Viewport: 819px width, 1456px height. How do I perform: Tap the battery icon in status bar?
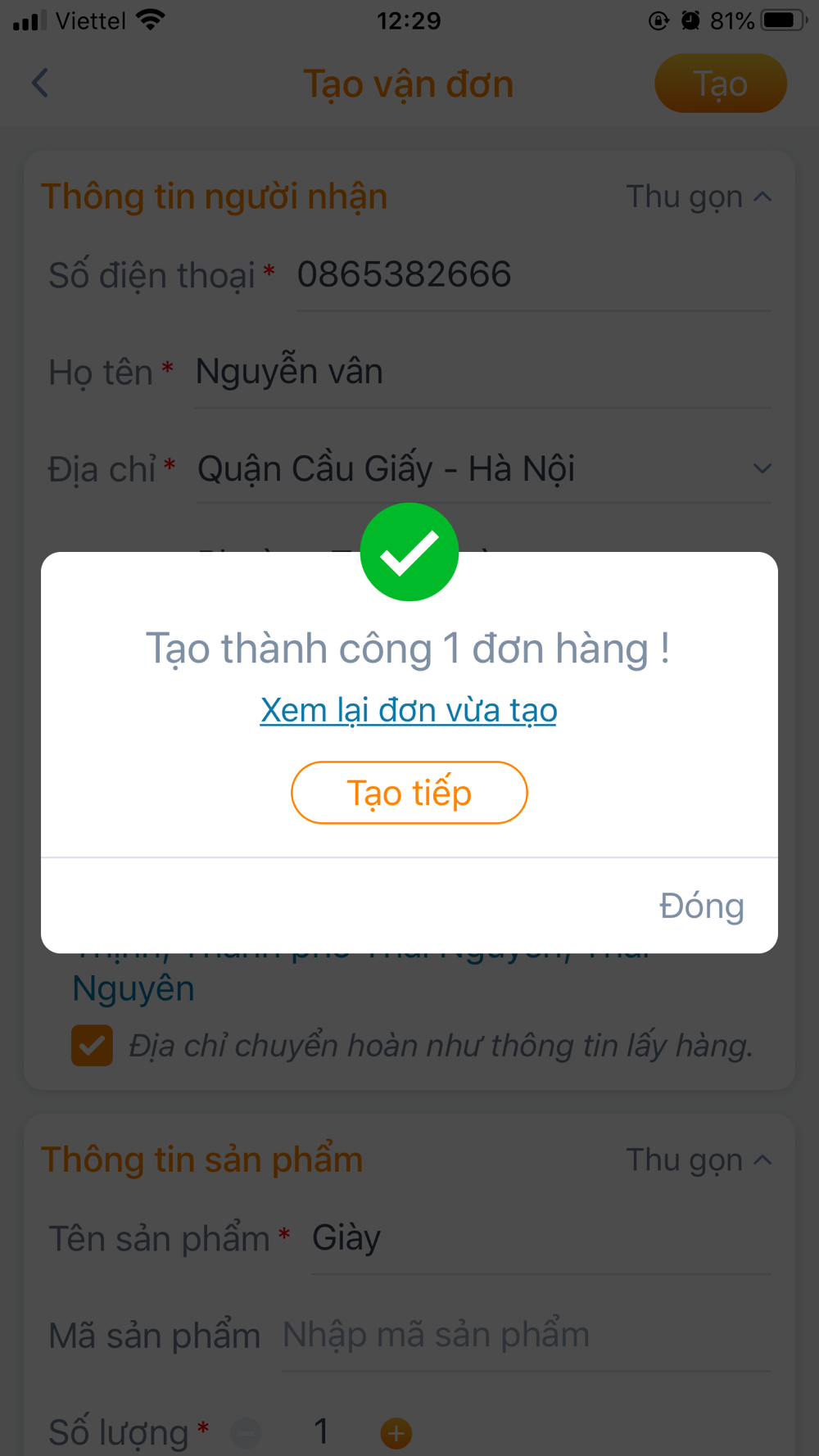click(x=784, y=20)
